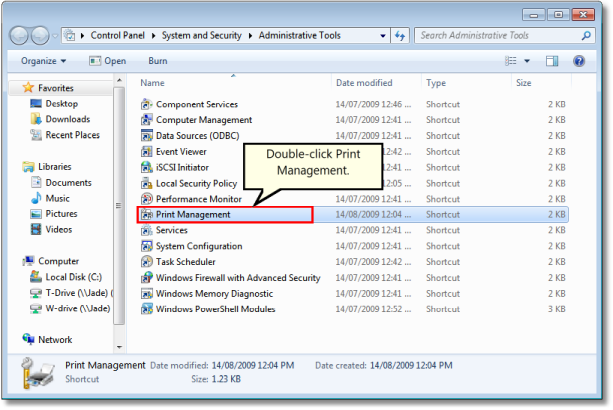Open Local Disk (C:)
This screenshot has height=410, width=613.
66,277
